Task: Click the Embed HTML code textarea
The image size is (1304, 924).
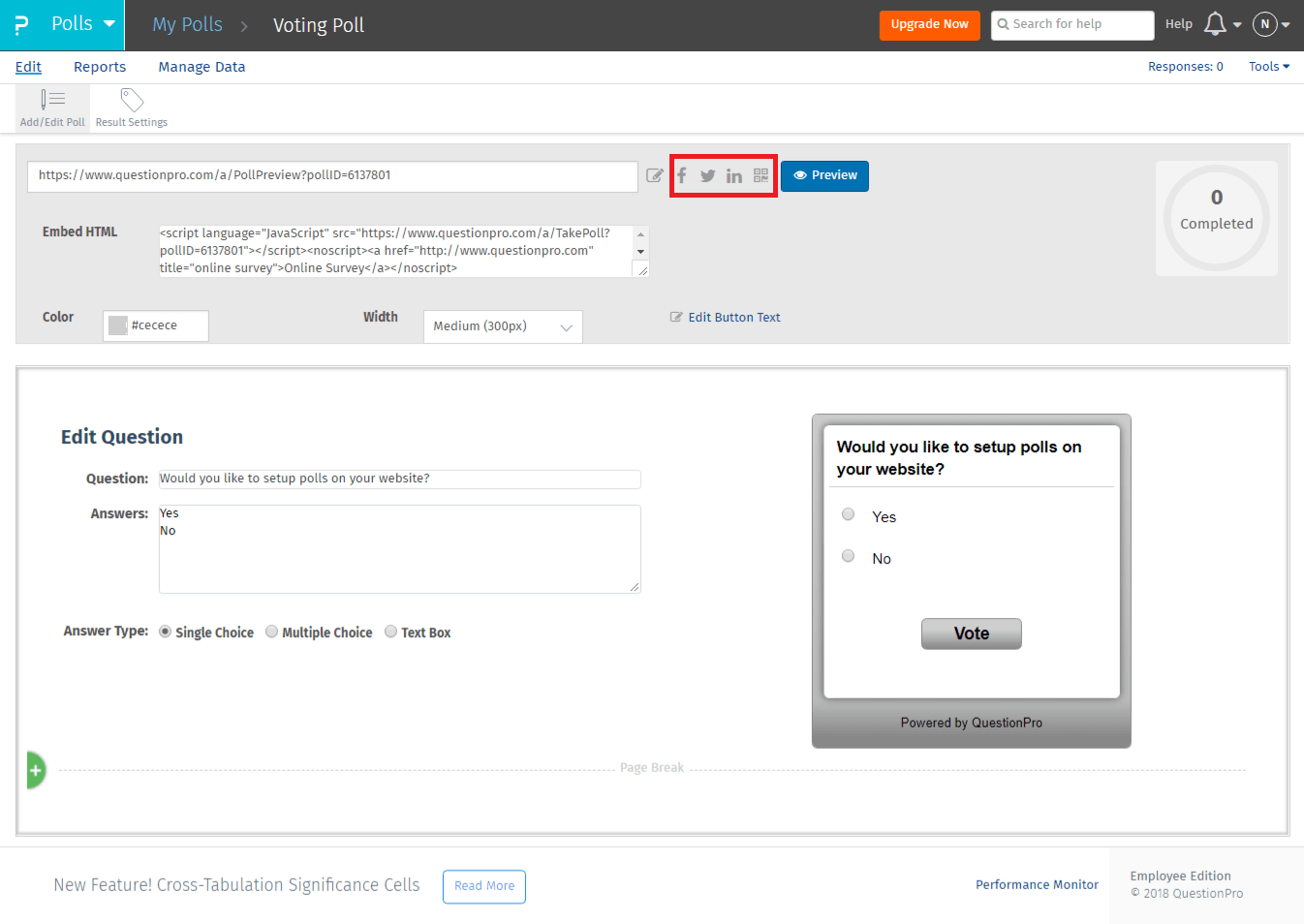Action: point(404,251)
